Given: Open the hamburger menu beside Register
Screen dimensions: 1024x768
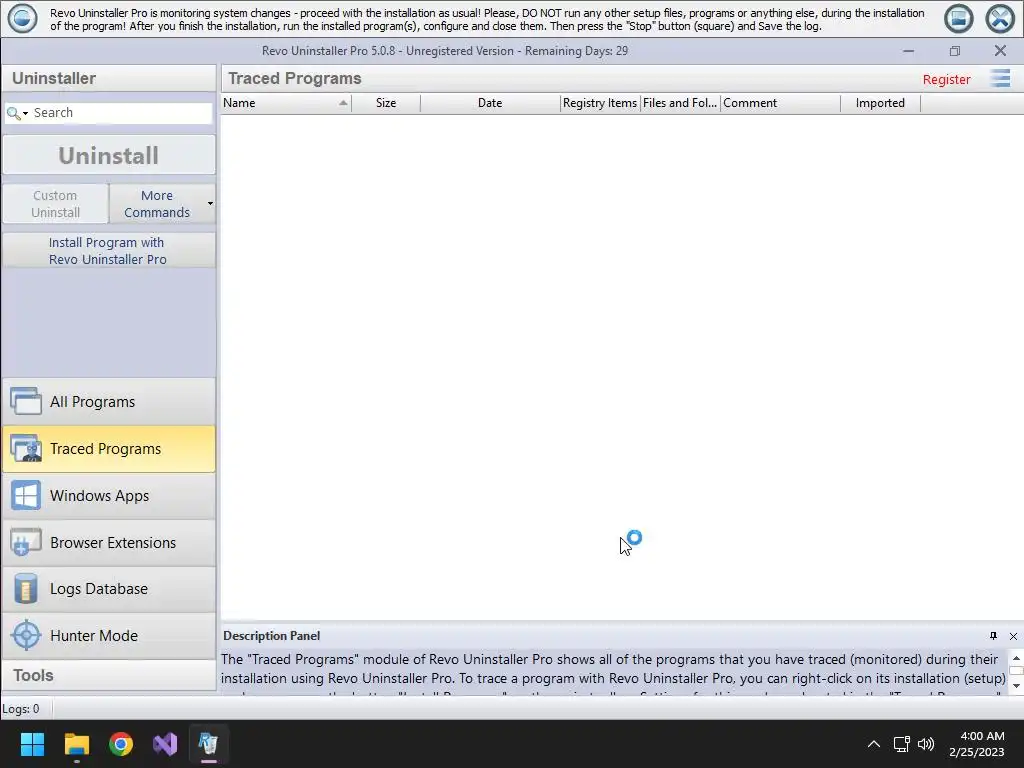Looking at the screenshot, I should tap(1000, 78).
